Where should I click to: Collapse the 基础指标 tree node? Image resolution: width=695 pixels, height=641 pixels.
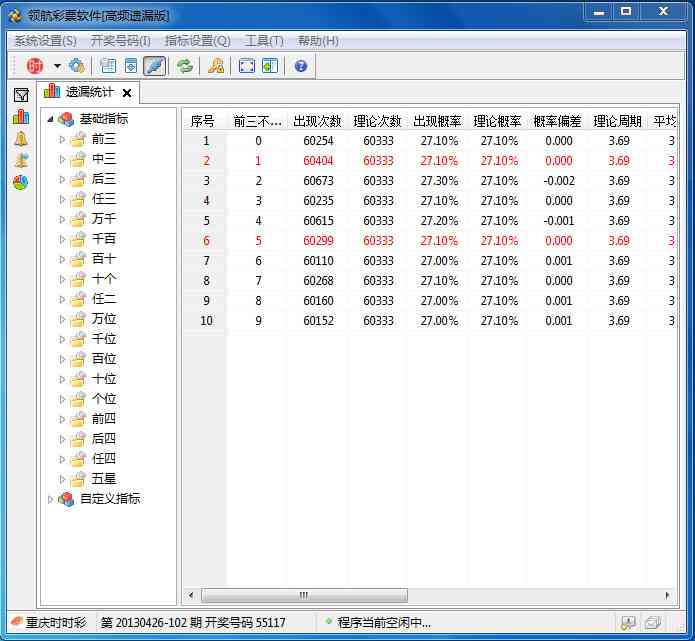pyautogui.click(x=51, y=119)
